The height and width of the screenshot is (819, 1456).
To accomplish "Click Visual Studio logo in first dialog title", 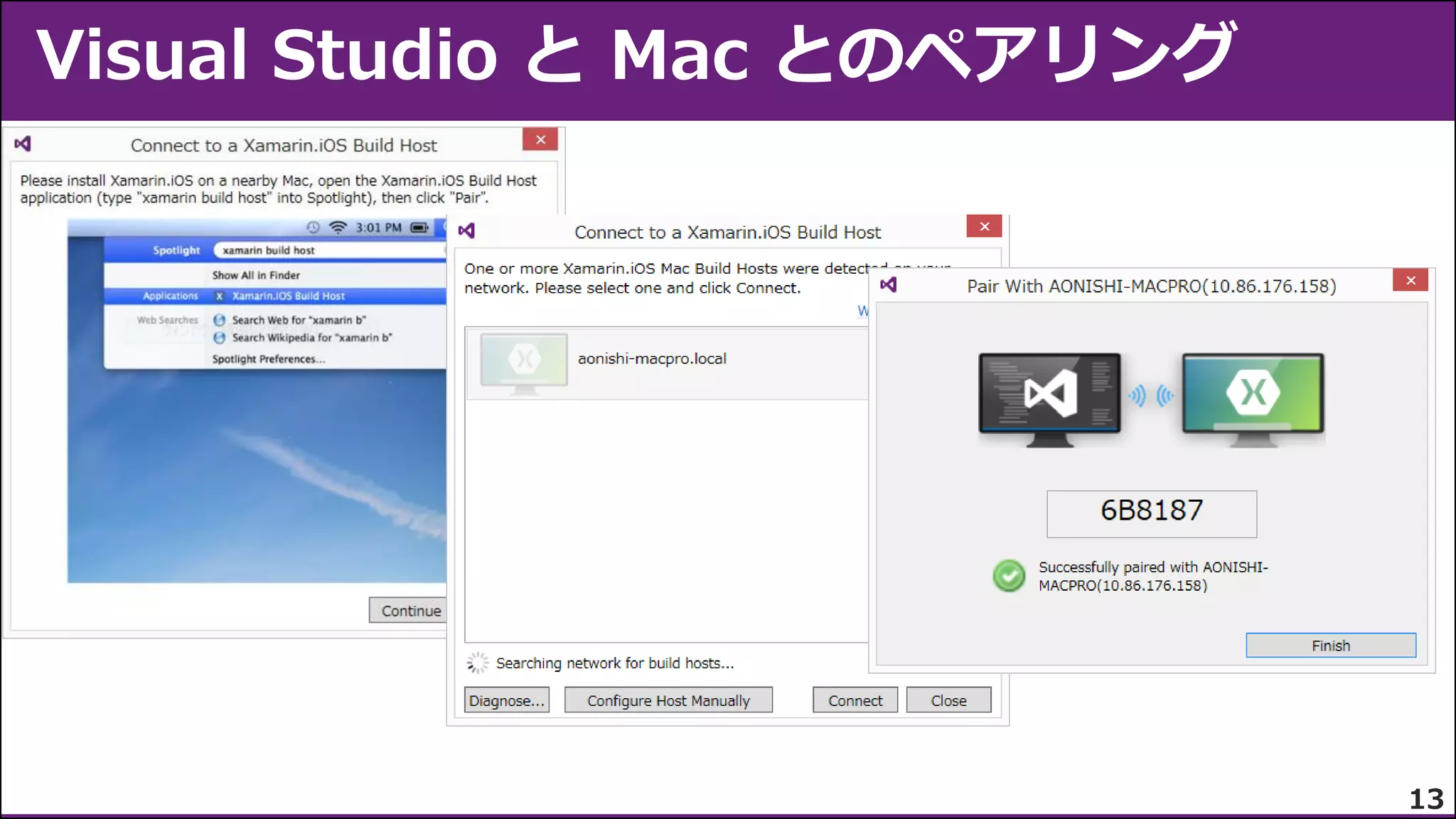I will click(23, 144).
